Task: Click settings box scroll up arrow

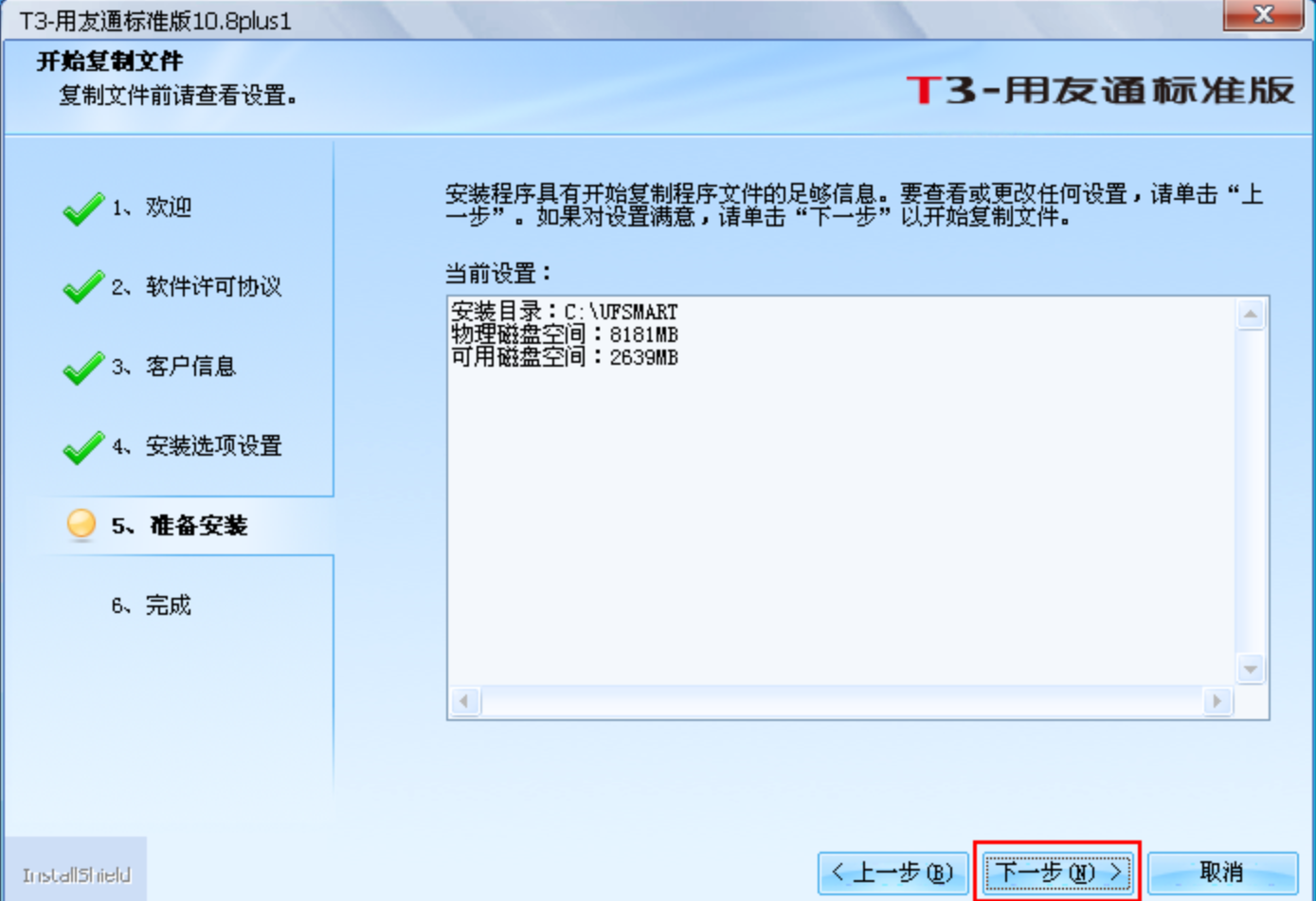Action: pyautogui.click(x=1251, y=314)
